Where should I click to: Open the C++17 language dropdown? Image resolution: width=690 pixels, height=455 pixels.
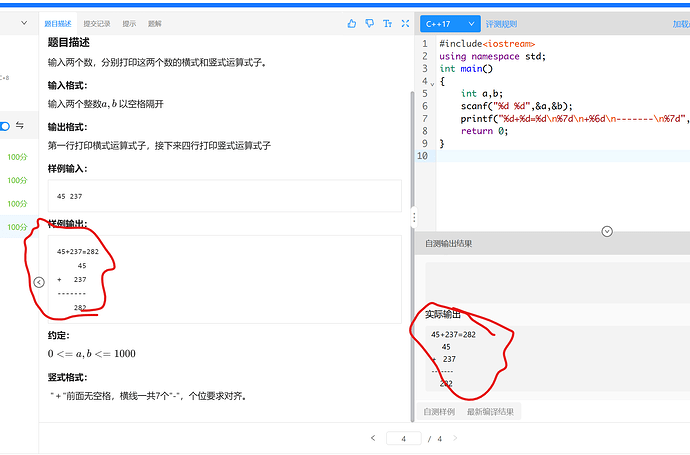coord(450,24)
